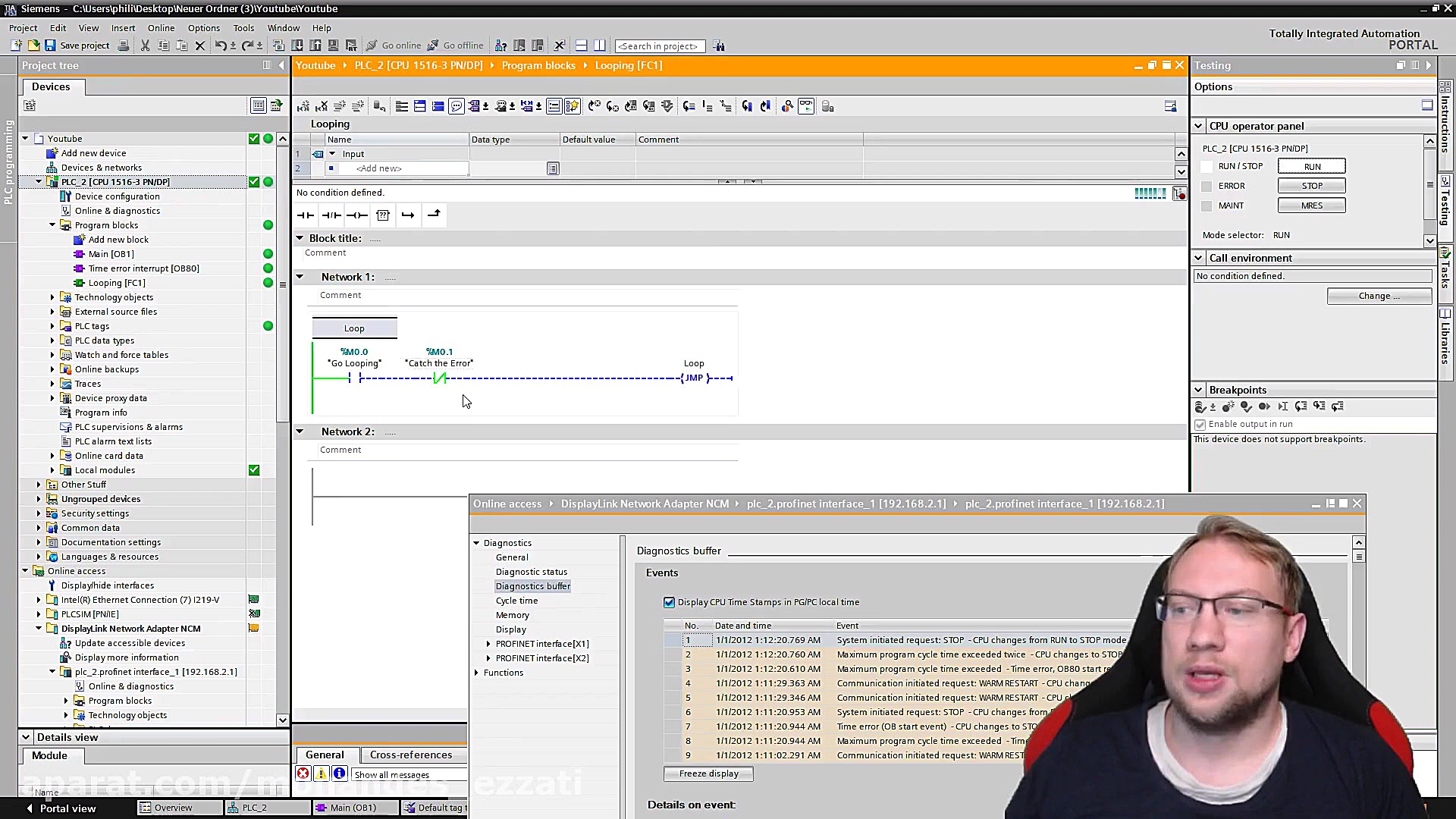The width and height of the screenshot is (1456, 819).
Task: Click the open branch icon
Action: (408, 215)
